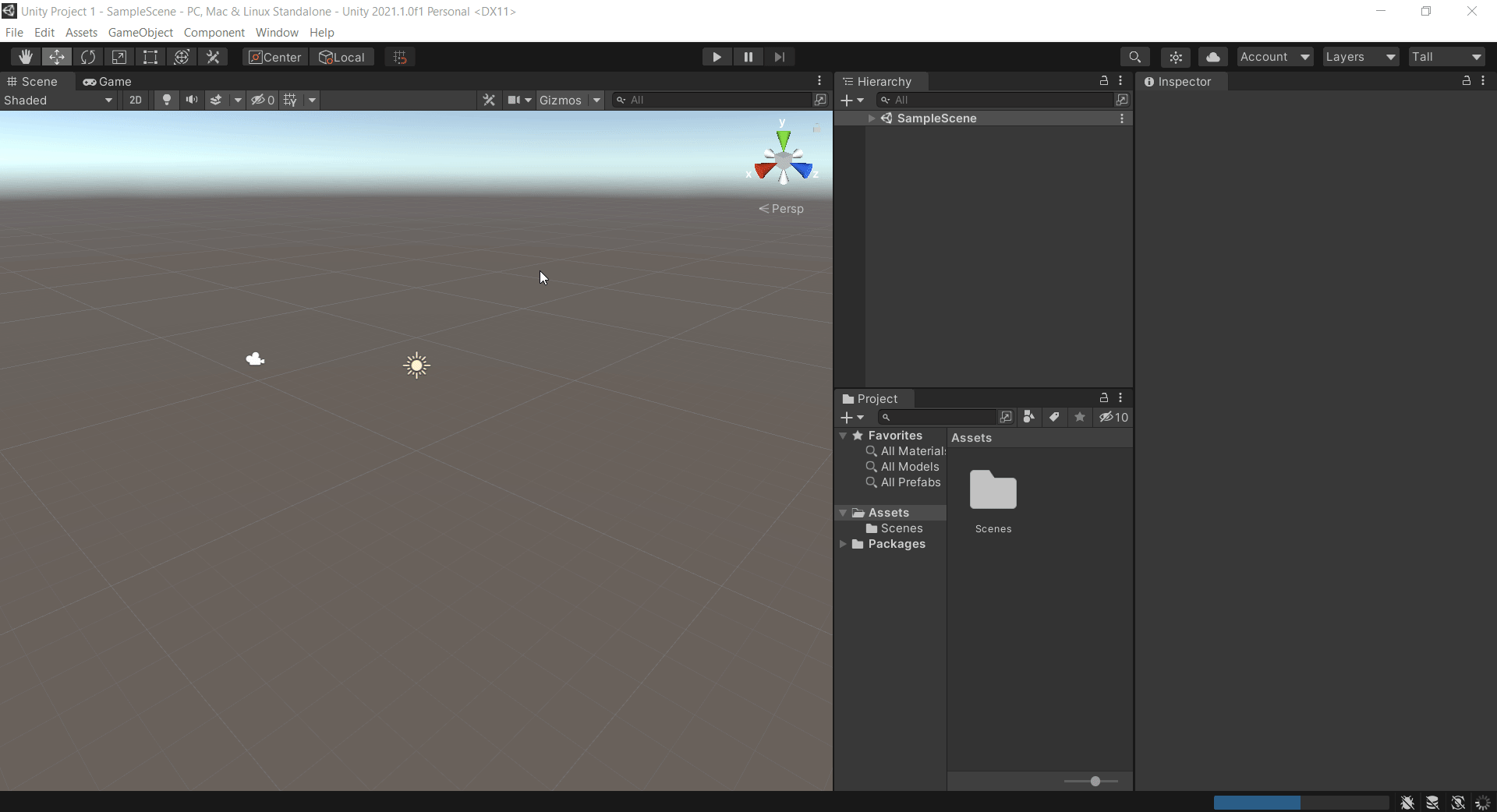Toggle hidden packages count in Project
Screen dimensions: 1497x812
pyautogui.click(x=1114, y=417)
